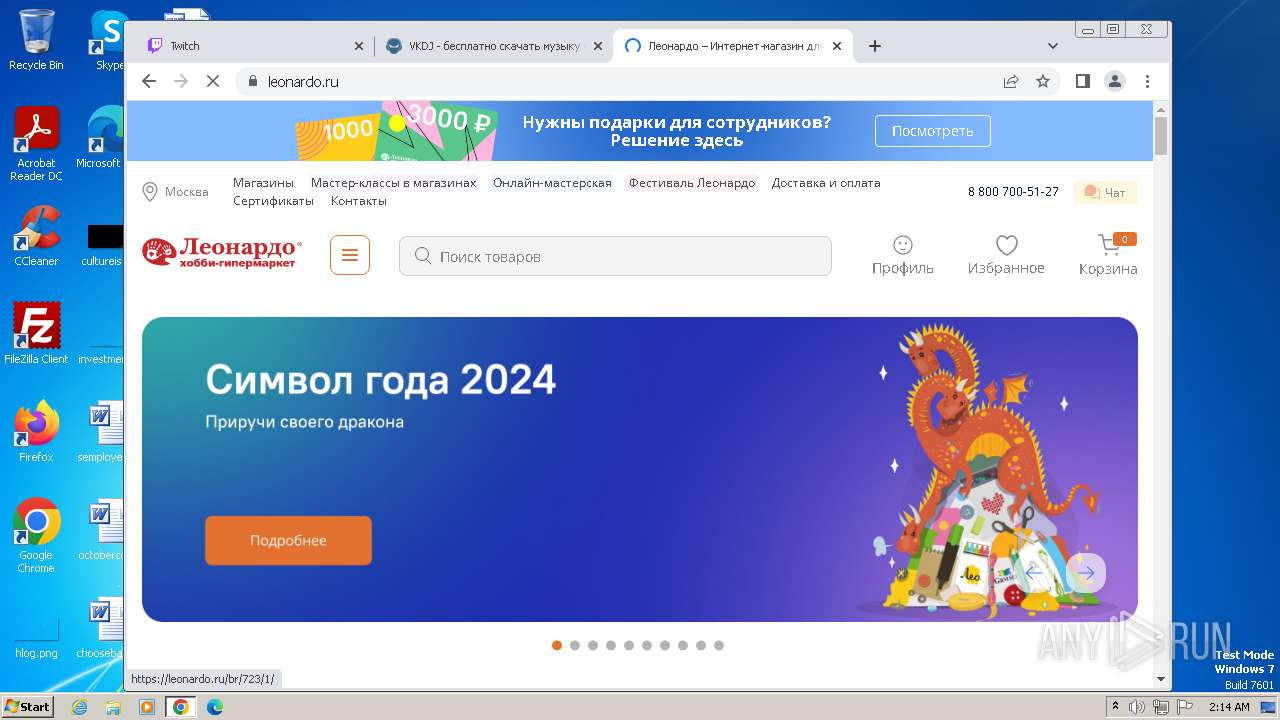
Task: Open Мастер-классы в магазинах link
Action: click(x=393, y=183)
